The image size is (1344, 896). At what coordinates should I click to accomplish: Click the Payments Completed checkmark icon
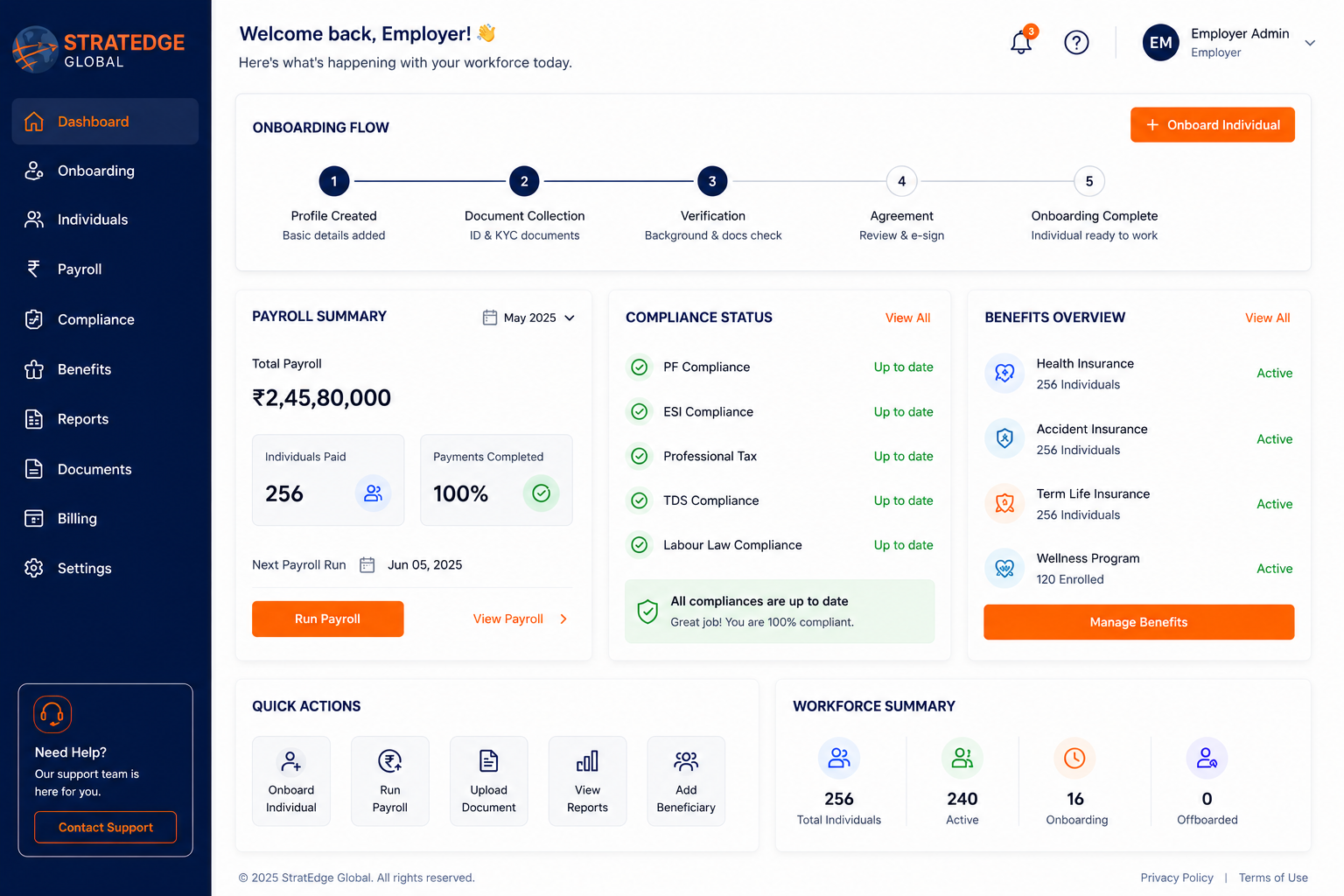[541, 493]
